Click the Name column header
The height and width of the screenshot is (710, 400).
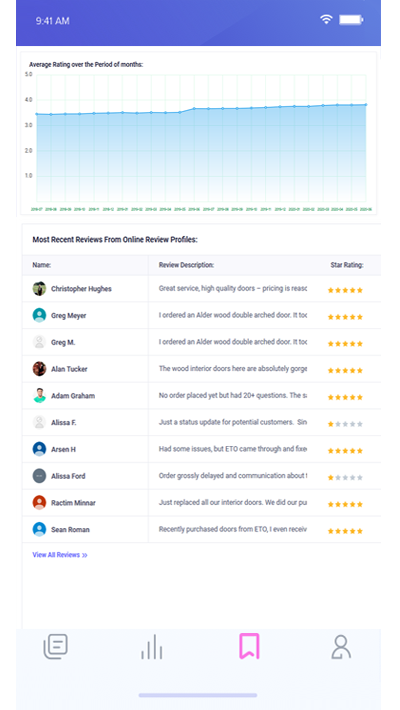coord(42,265)
